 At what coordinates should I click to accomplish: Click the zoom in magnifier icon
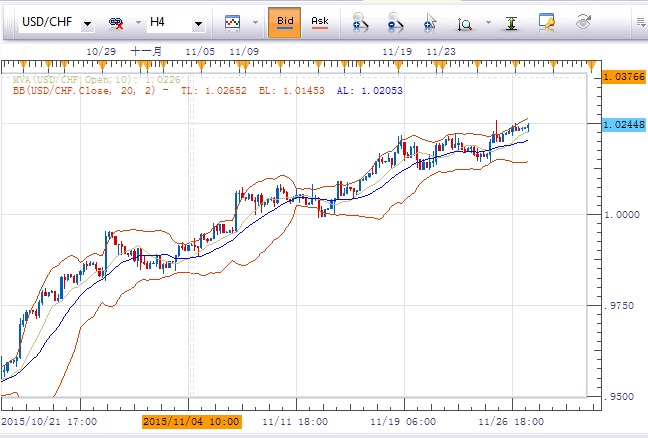pos(360,21)
